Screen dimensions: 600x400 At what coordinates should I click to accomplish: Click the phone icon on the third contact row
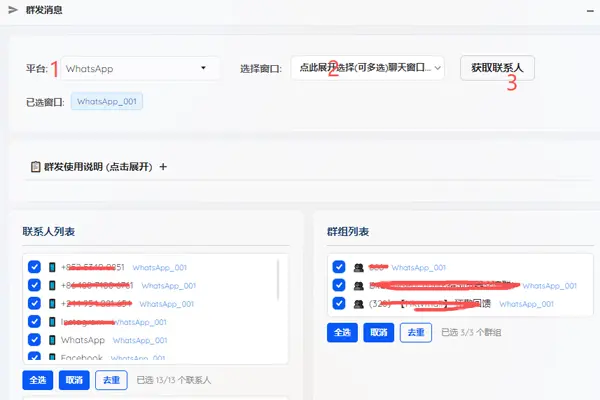tap(52, 304)
